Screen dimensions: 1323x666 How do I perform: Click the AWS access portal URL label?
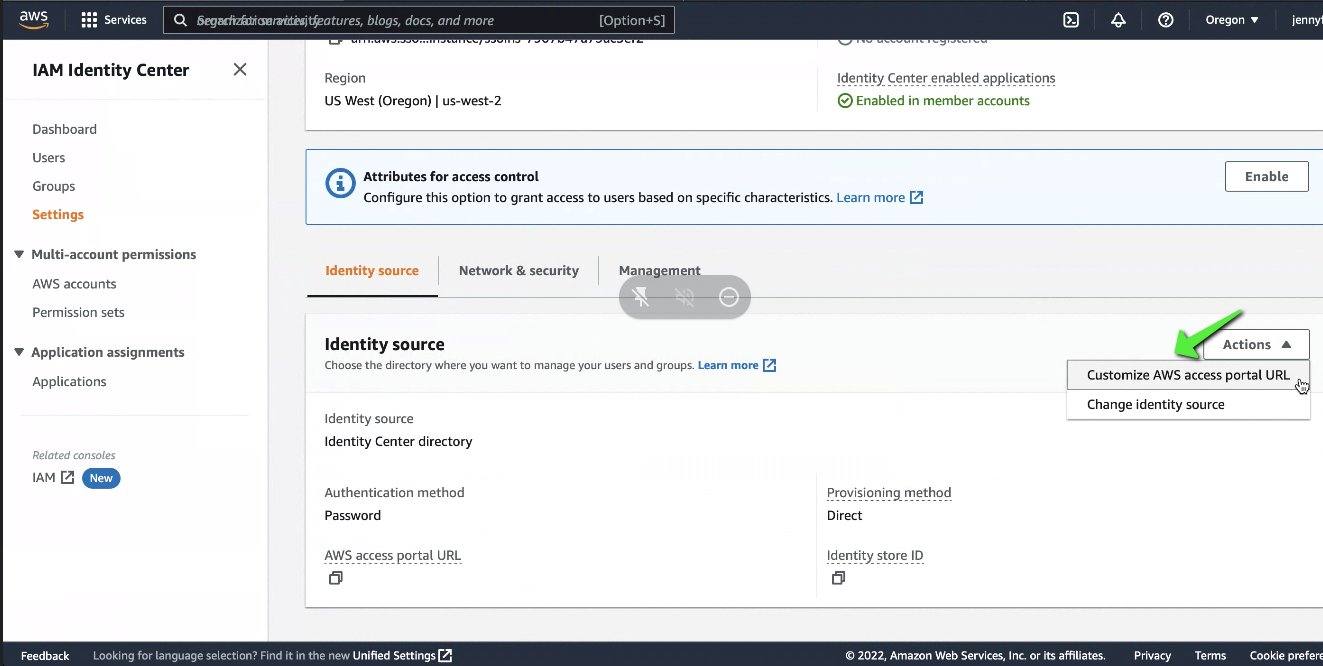(x=393, y=555)
